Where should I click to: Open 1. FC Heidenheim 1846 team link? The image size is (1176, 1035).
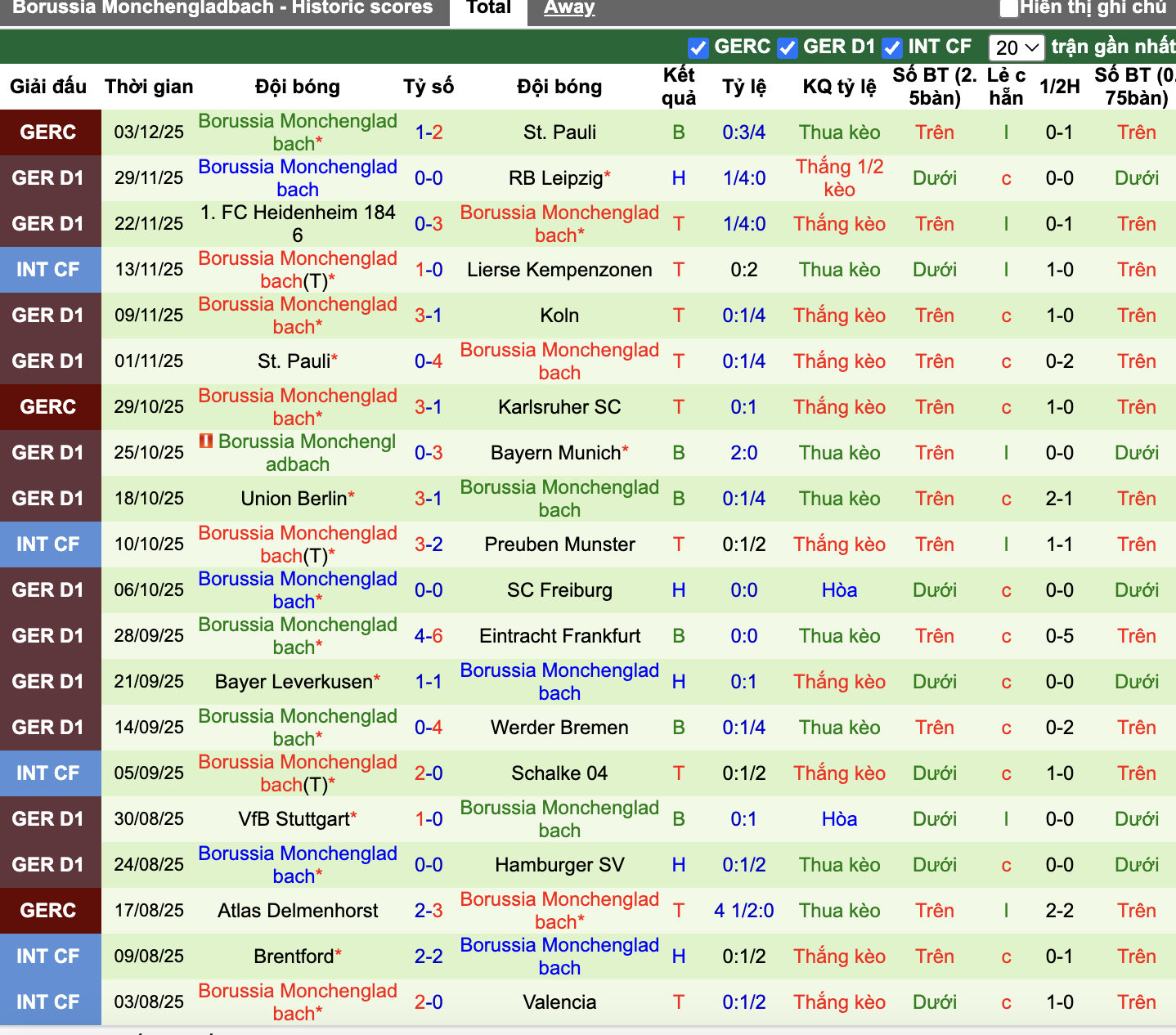[x=298, y=224]
